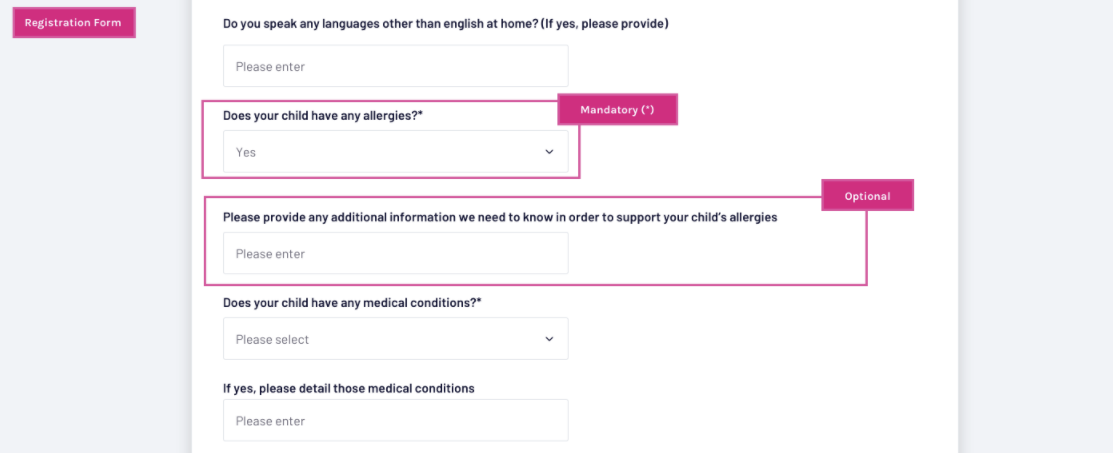This screenshot has height=453, width=1113.
Task: Click the additional allergy information input field
Action: click(395, 254)
